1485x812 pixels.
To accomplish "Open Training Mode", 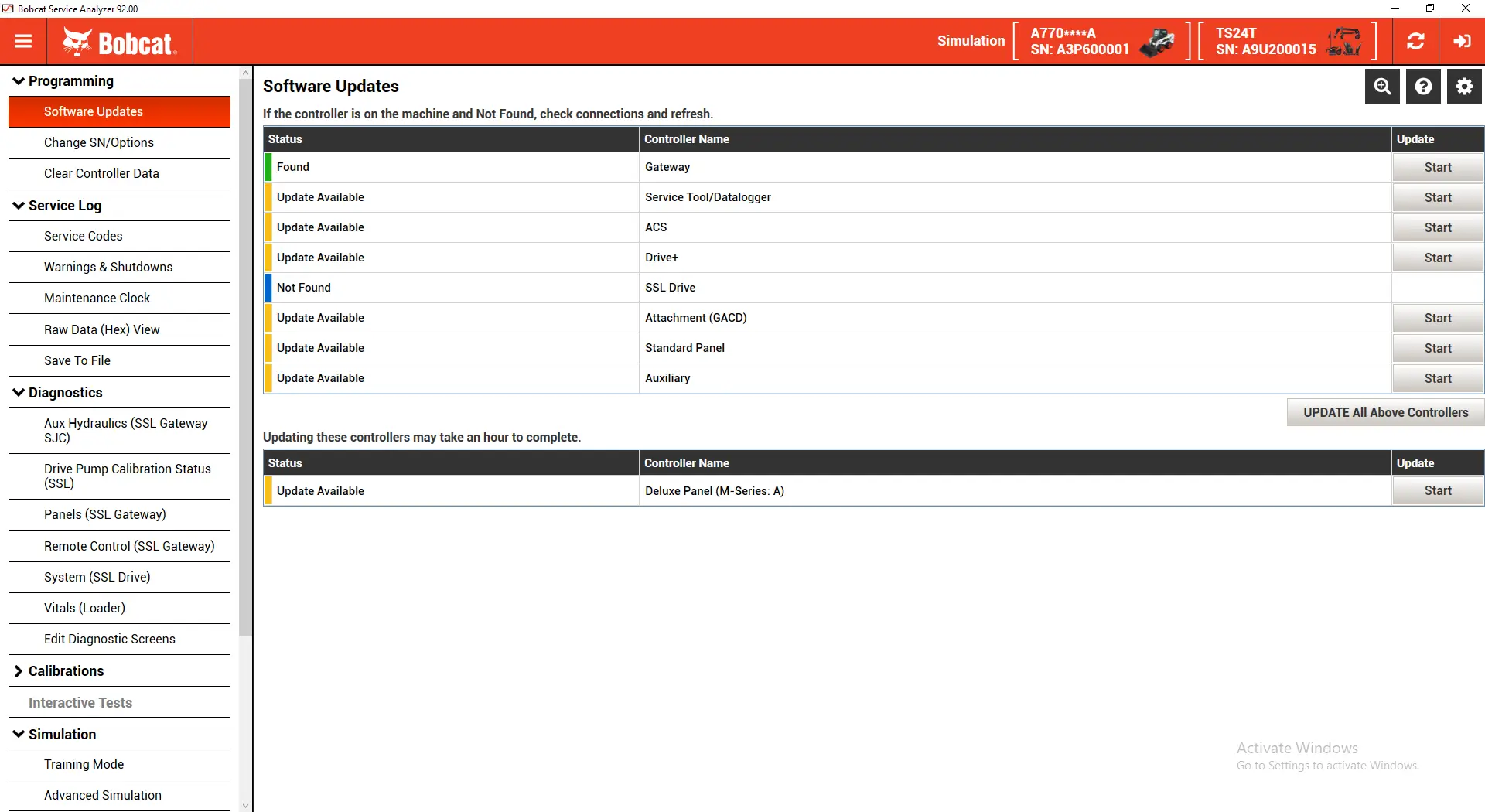I will tap(119, 764).
